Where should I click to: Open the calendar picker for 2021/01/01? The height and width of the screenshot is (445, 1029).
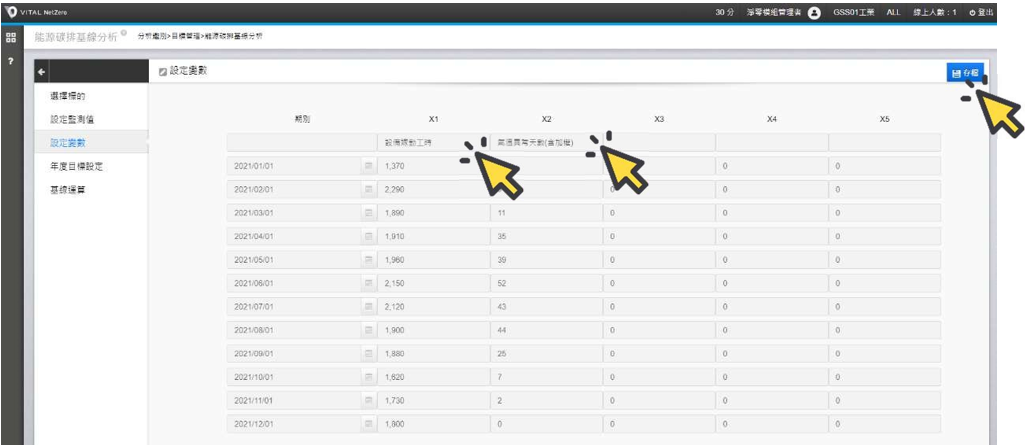[367, 164]
